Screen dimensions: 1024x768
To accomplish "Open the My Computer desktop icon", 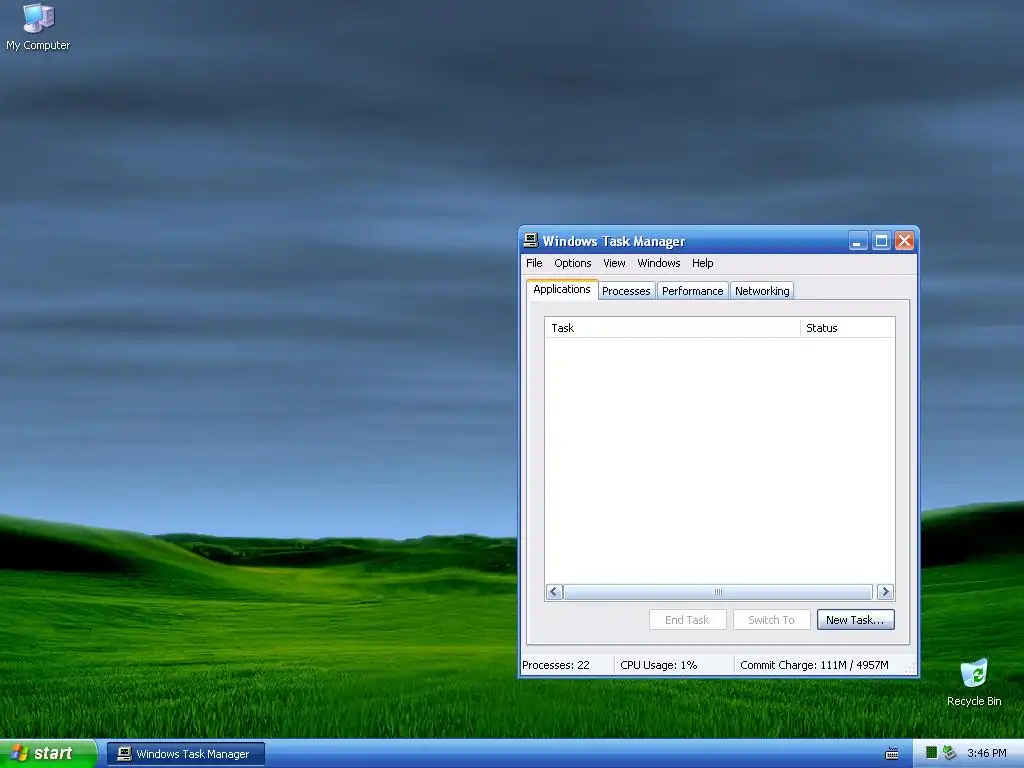I will pos(38,26).
